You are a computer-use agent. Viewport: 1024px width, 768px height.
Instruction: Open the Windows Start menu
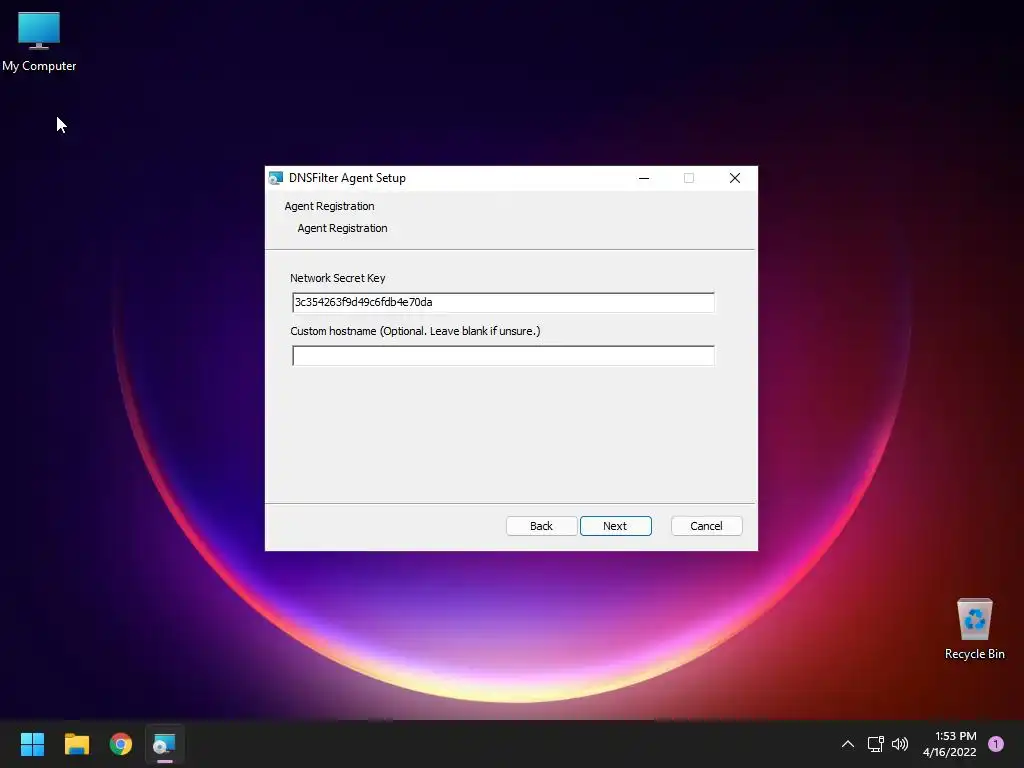[33, 744]
